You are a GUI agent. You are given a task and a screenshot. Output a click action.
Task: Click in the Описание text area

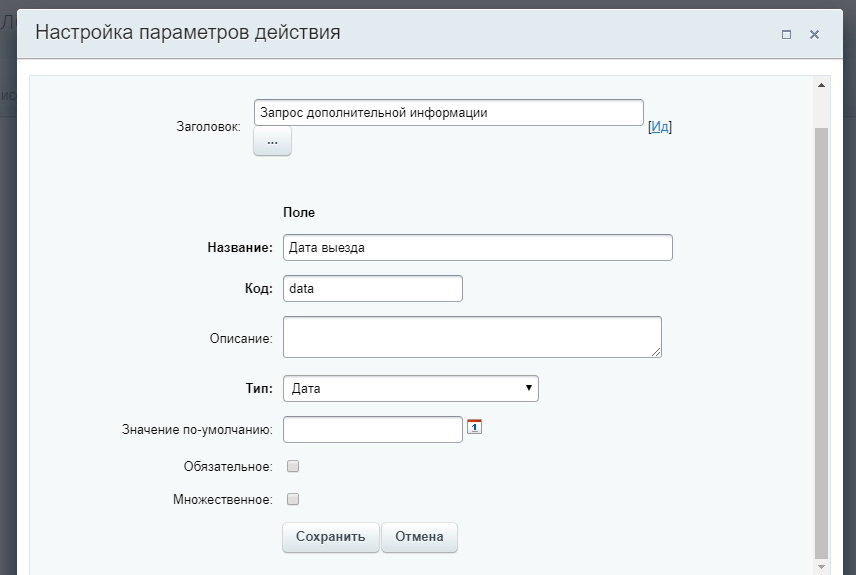tap(472, 337)
